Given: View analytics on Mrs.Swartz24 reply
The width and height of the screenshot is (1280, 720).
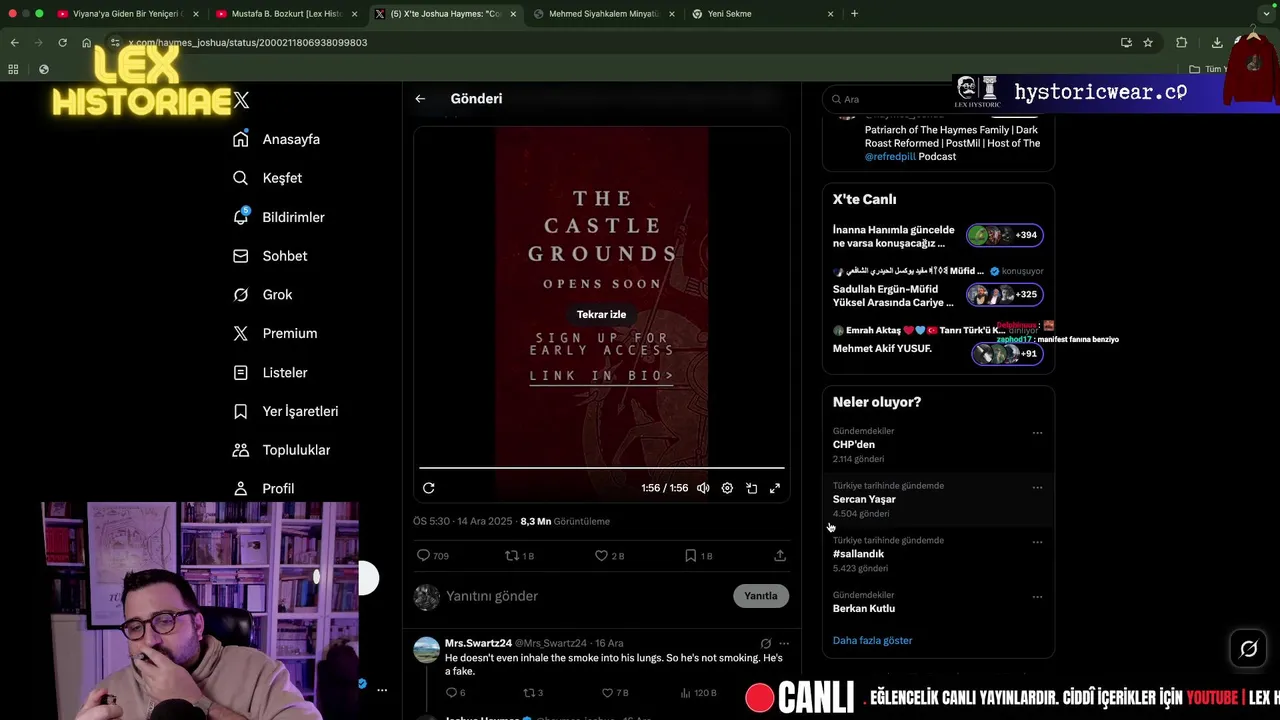Looking at the screenshot, I should [699, 693].
